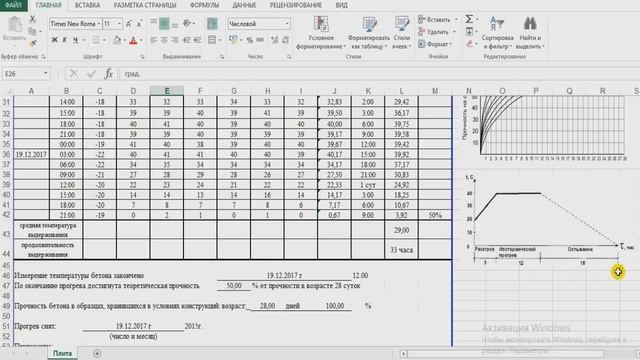
Task: Switch to РЕЦЕНЗИРОВАНИЕ tab
Action: [296, 5]
